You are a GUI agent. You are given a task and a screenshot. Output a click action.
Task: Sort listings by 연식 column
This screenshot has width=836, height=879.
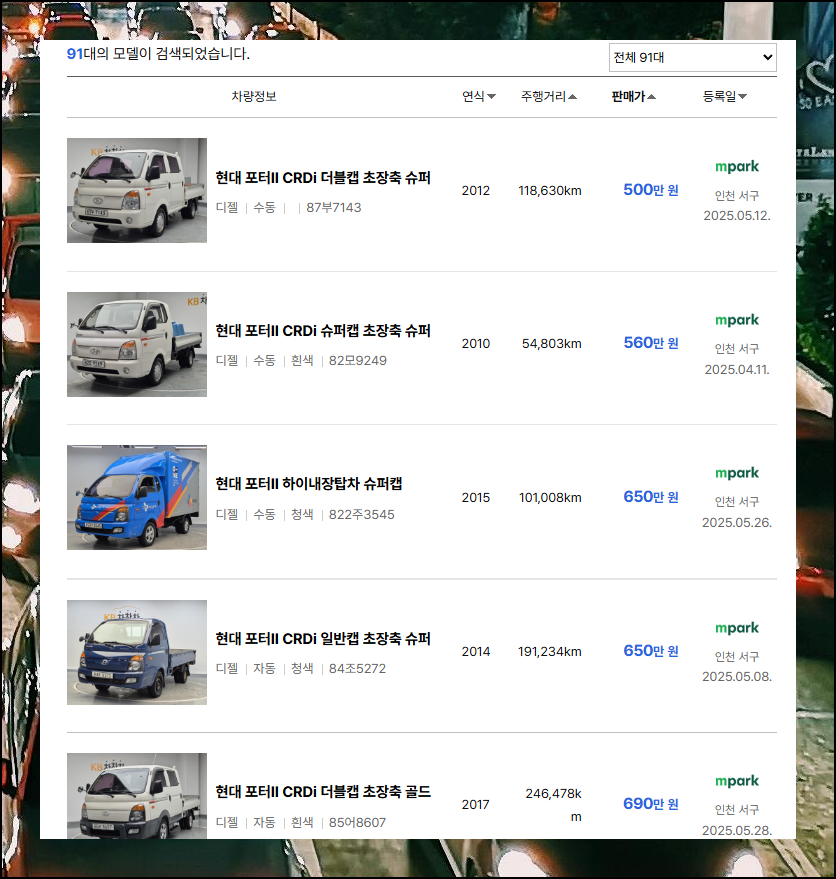(478, 96)
